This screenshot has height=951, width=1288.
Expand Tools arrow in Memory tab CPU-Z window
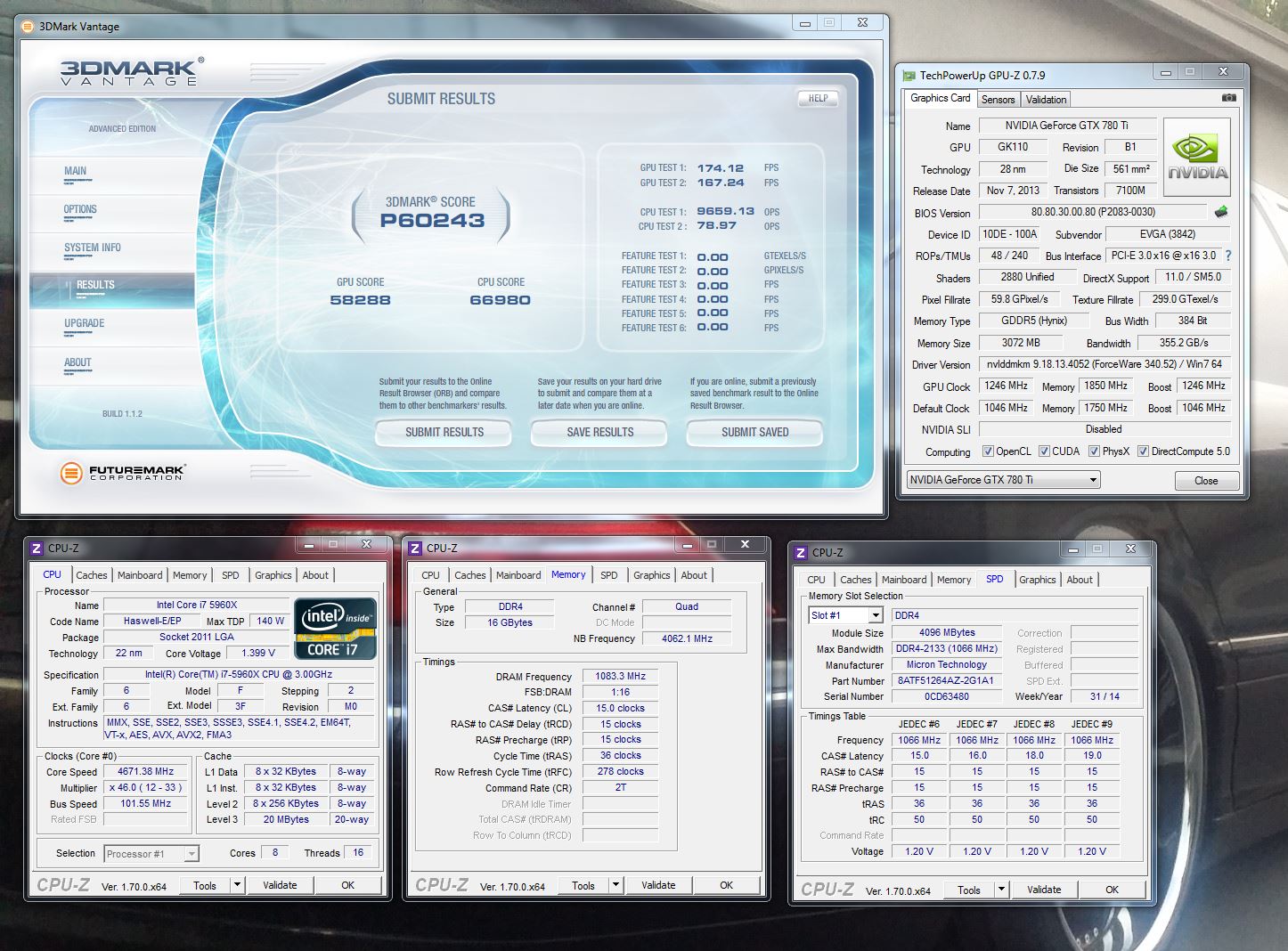coord(615,885)
